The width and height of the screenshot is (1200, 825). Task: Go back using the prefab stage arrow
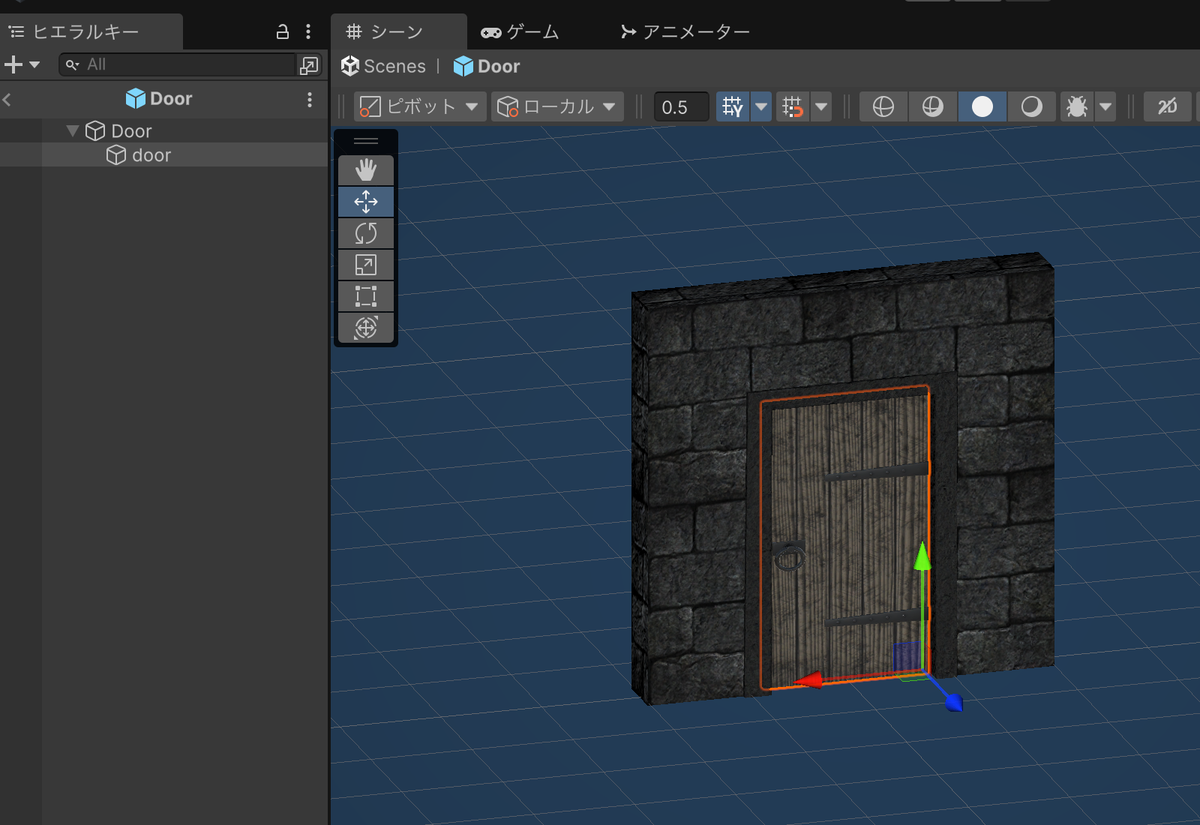click(x=7, y=99)
